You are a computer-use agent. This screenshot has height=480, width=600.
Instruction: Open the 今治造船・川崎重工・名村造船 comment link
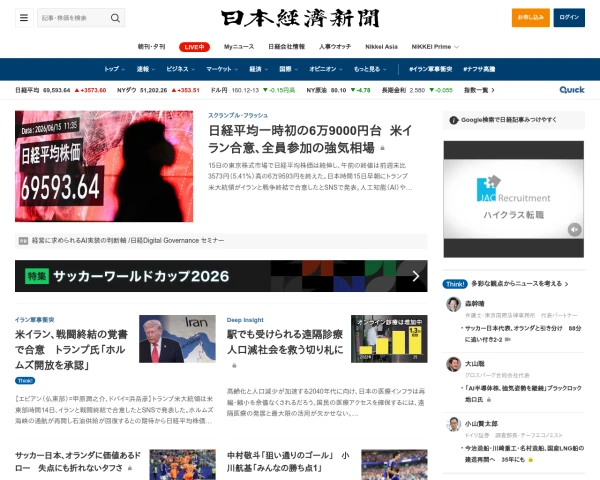(x=524, y=454)
